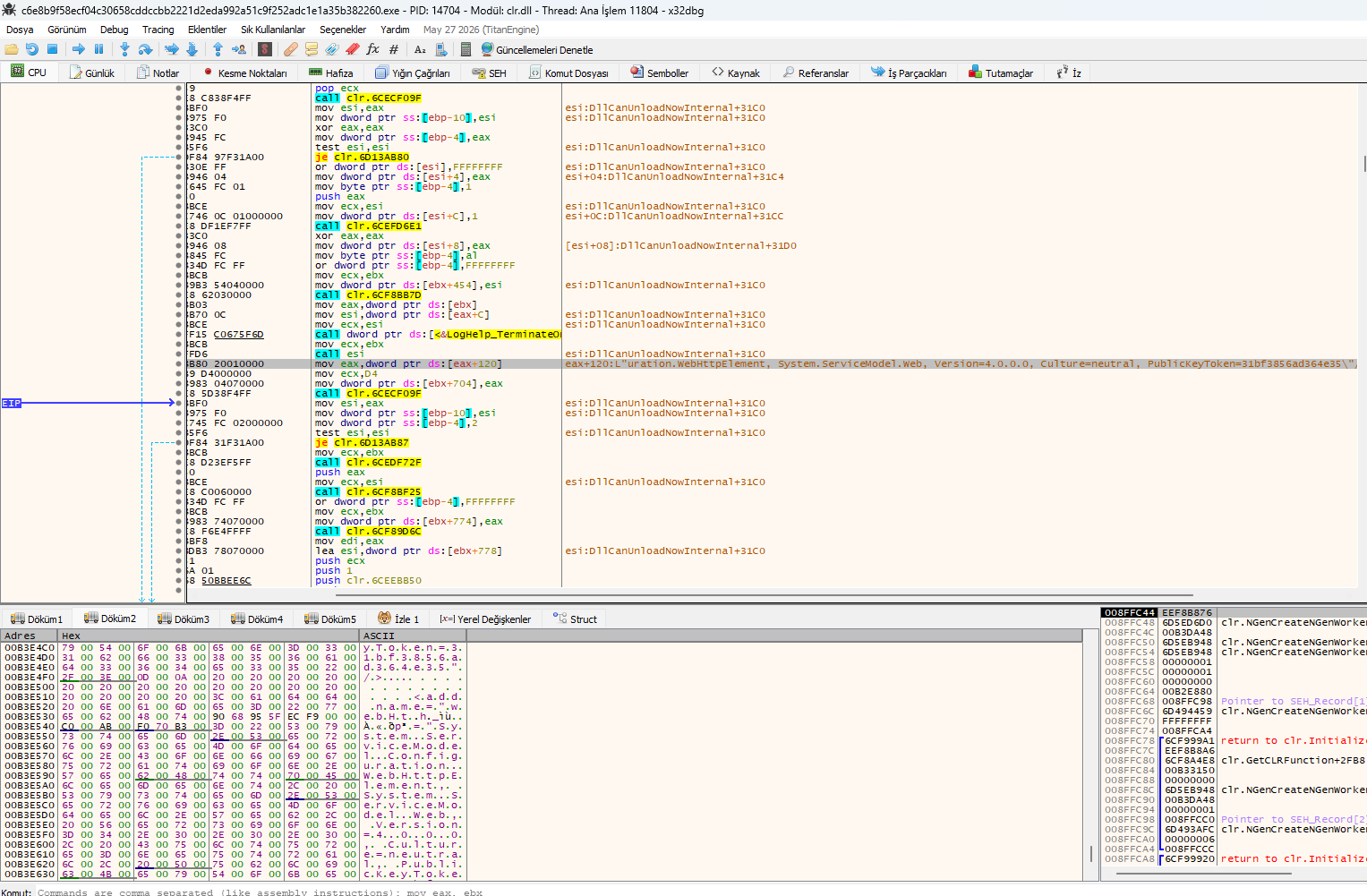Click the Execute Till Return icon
1367x896 pixels.
(218, 49)
